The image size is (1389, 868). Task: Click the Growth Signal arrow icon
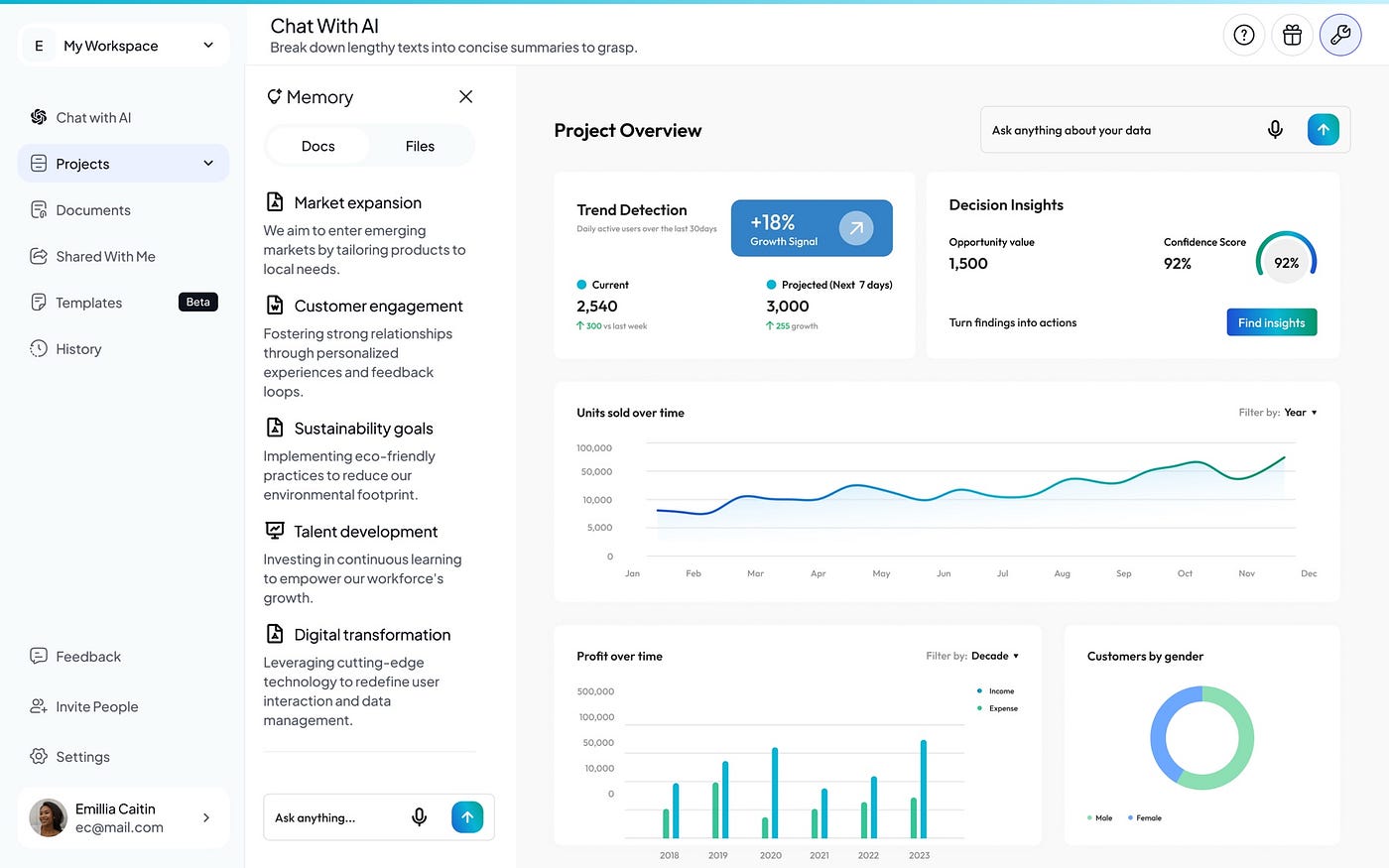pyautogui.click(x=855, y=228)
